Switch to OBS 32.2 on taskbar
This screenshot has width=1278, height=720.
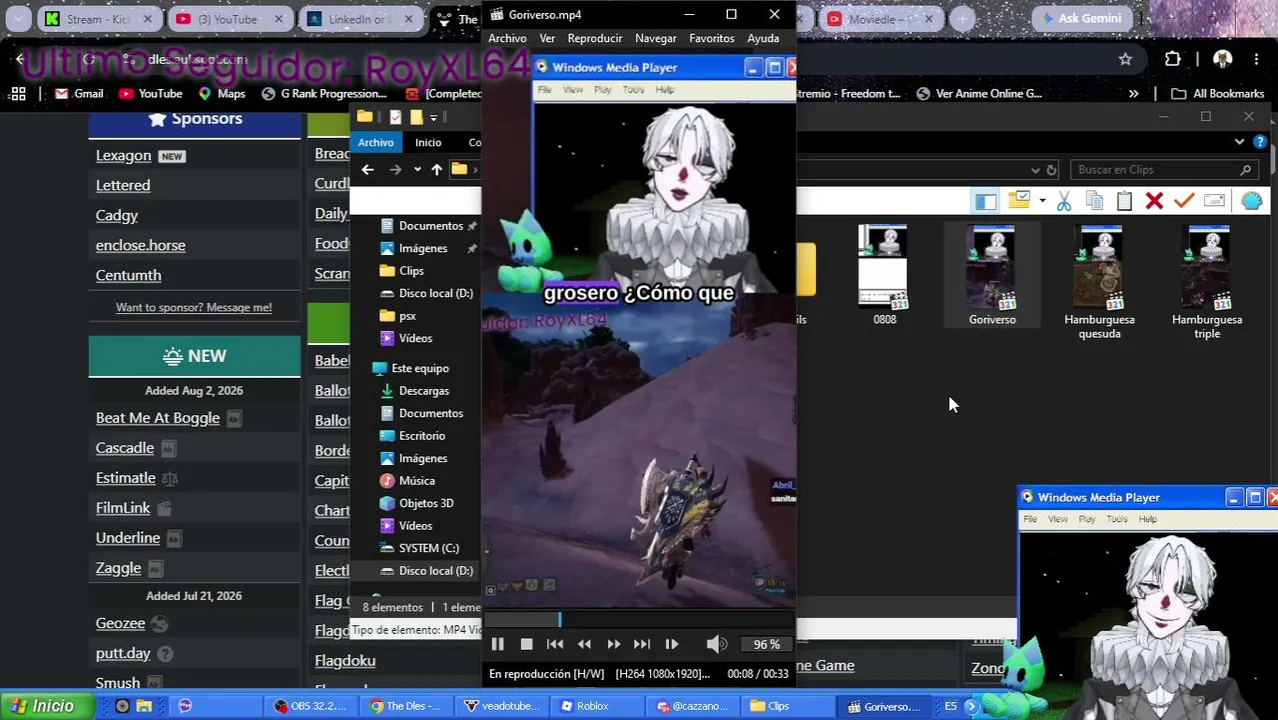coord(312,706)
